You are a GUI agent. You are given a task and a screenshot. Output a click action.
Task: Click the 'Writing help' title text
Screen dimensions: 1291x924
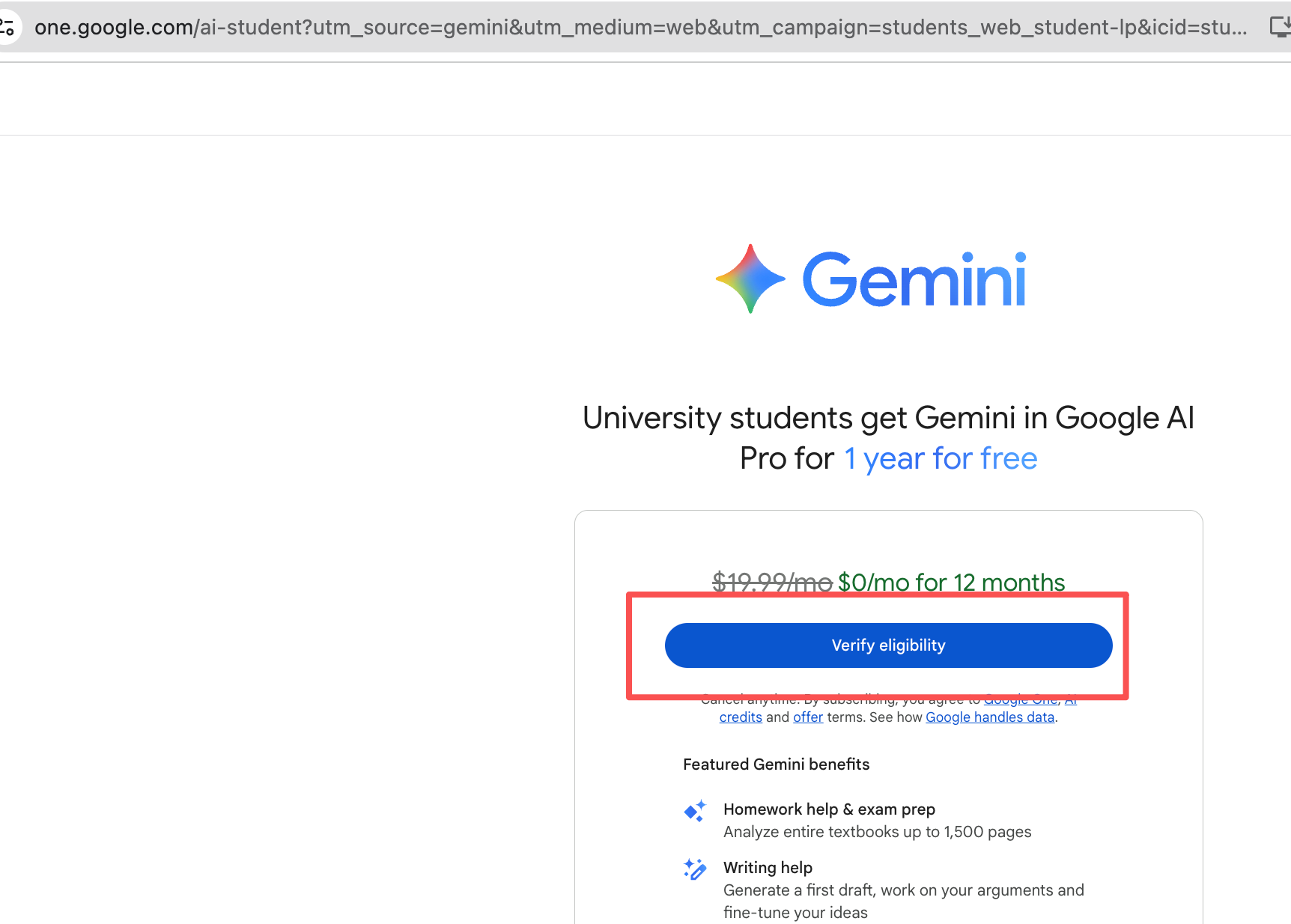click(x=768, y=868)
